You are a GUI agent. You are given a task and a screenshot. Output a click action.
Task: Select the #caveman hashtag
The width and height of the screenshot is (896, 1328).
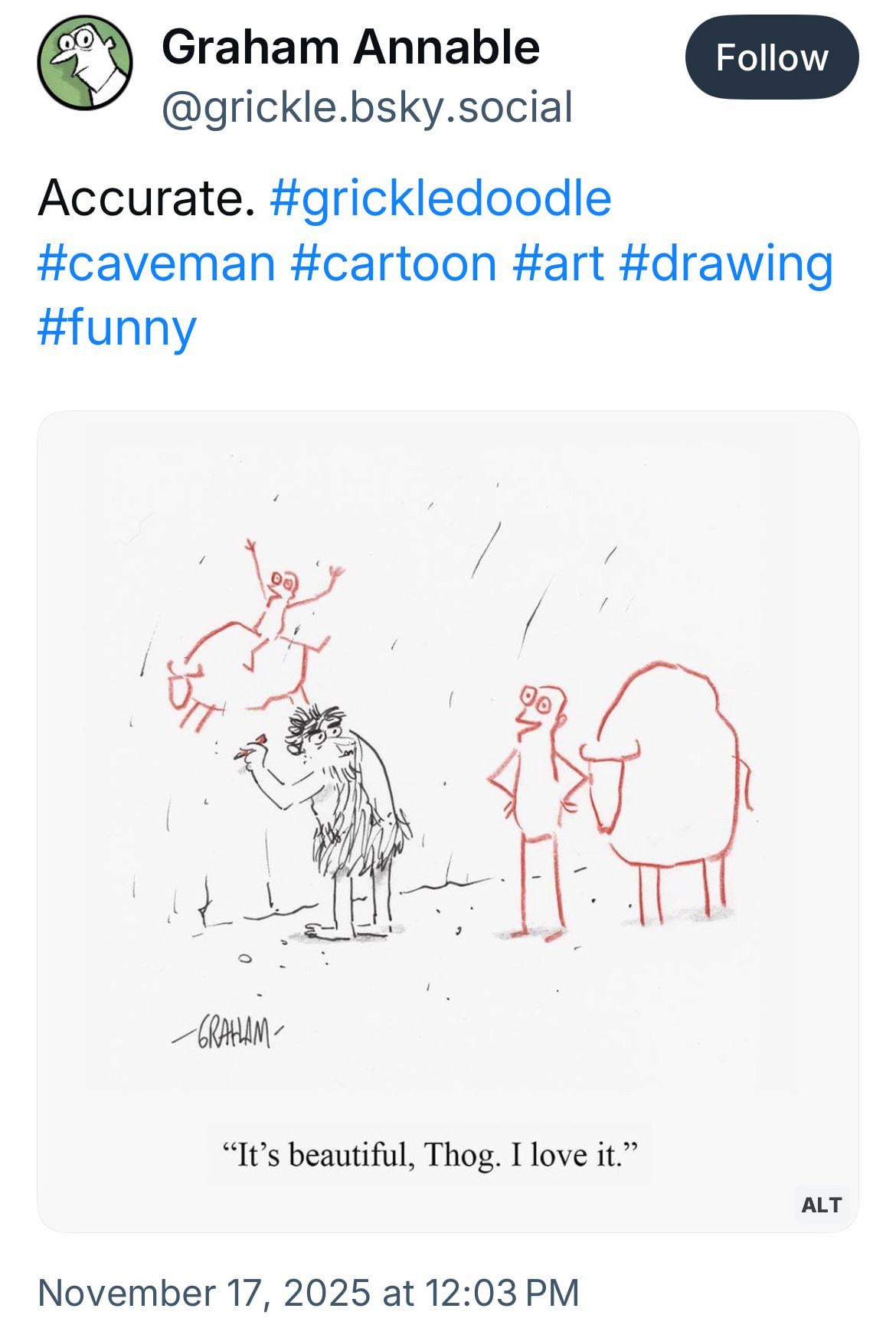coord(156,263)
